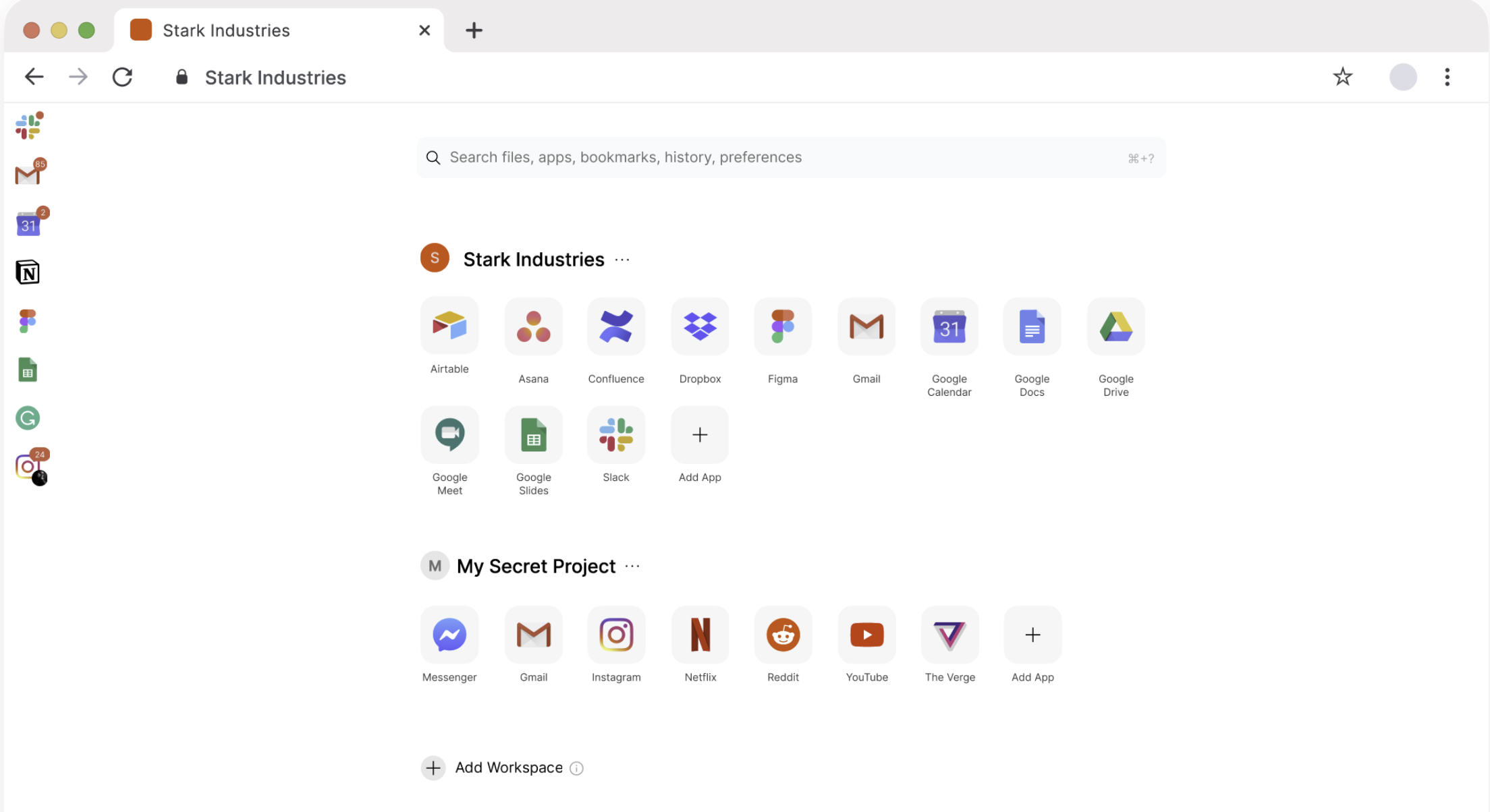Click the Stark Industries workspace avatar
The image size is (1490, 812).
(435, 258)
